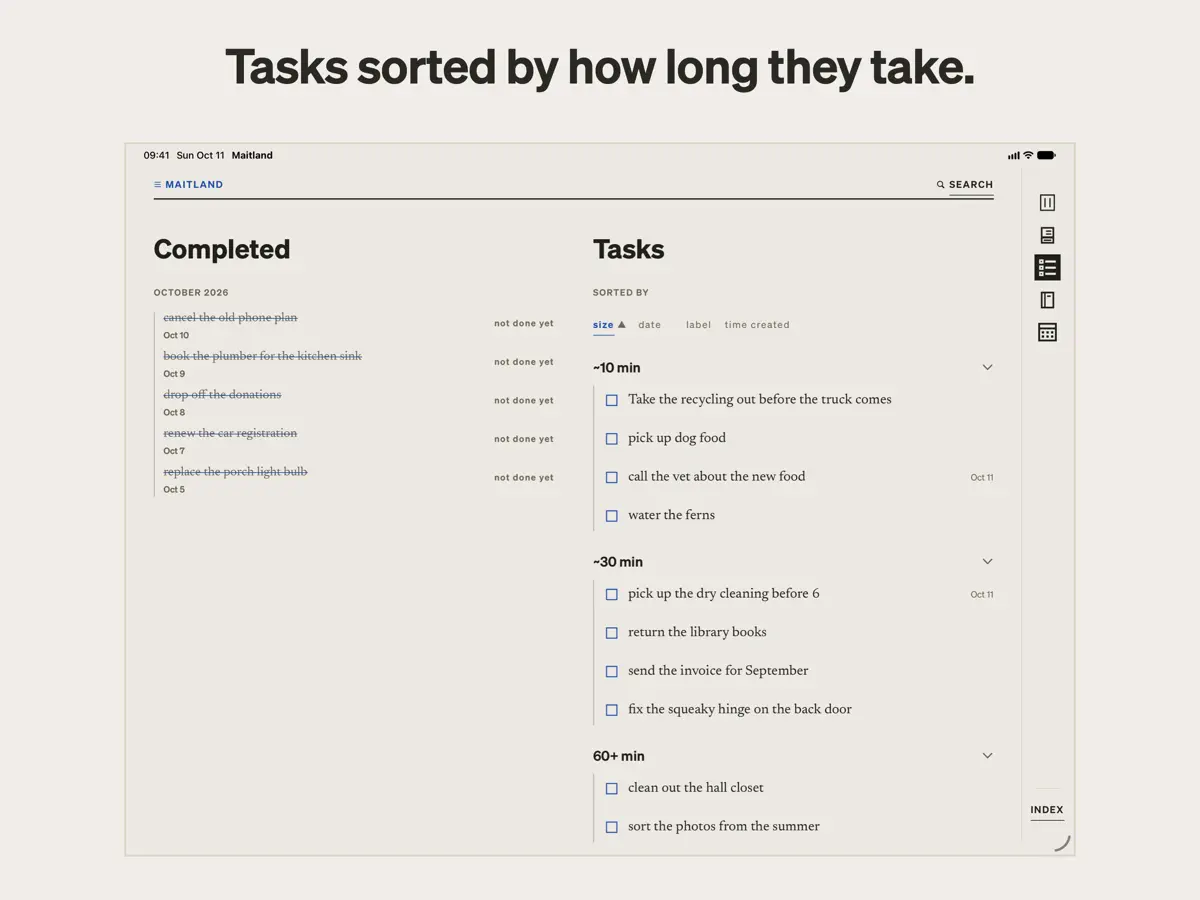Check off 'send the invoice for September'
The width and height of the screenshot is (1200, 900).
pyautogui.click(x=612, y=671)
